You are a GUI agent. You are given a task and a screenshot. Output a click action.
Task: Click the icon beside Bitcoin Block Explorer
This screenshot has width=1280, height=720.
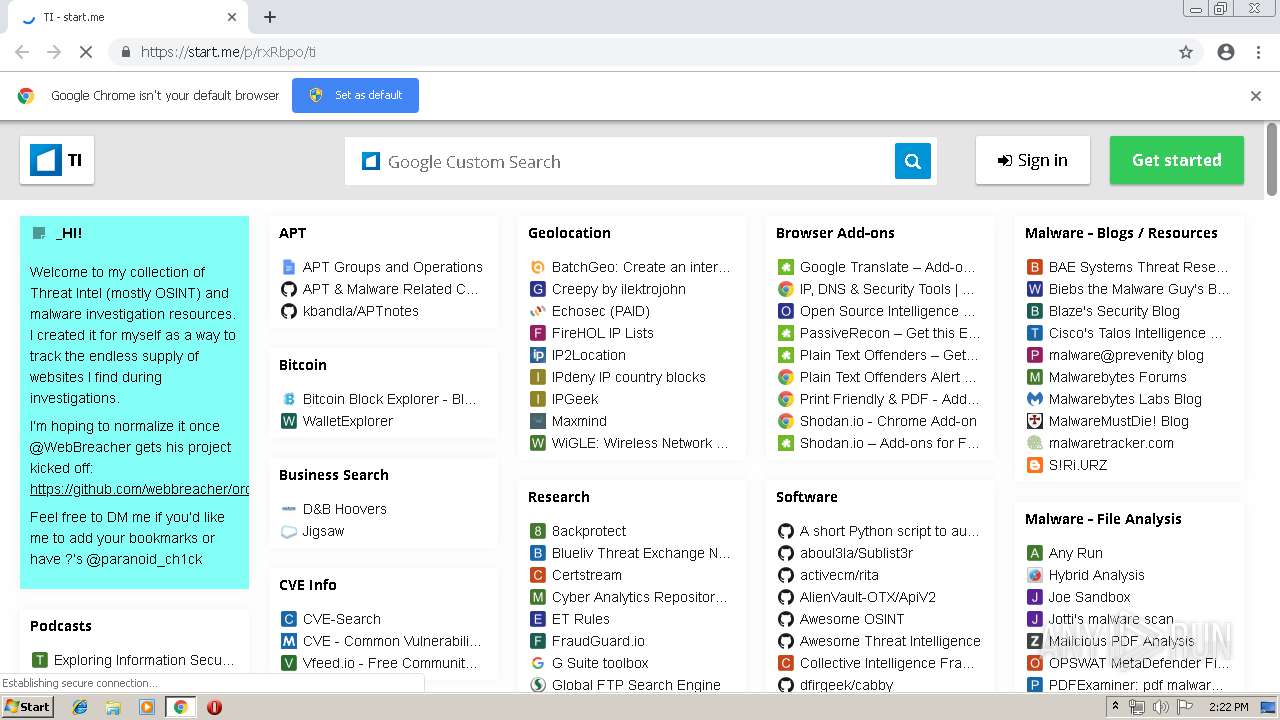tap(289, 399)
